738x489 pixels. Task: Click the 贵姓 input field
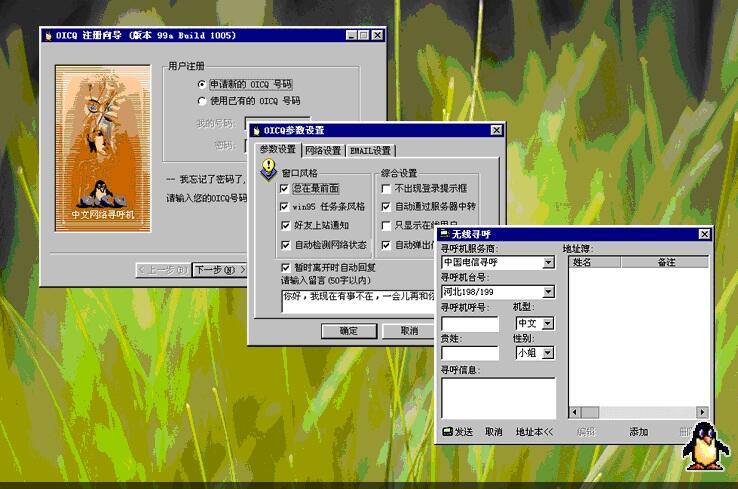pyautogui.click(x=470, y=353)
